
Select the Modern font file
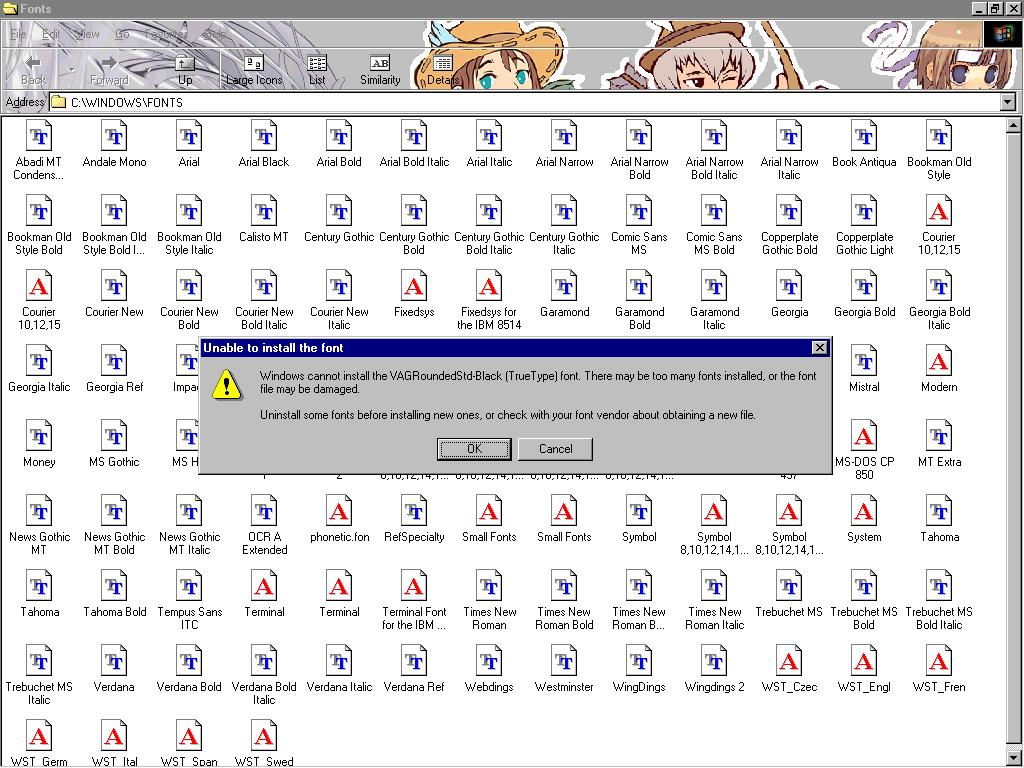(x=938, y=362)
